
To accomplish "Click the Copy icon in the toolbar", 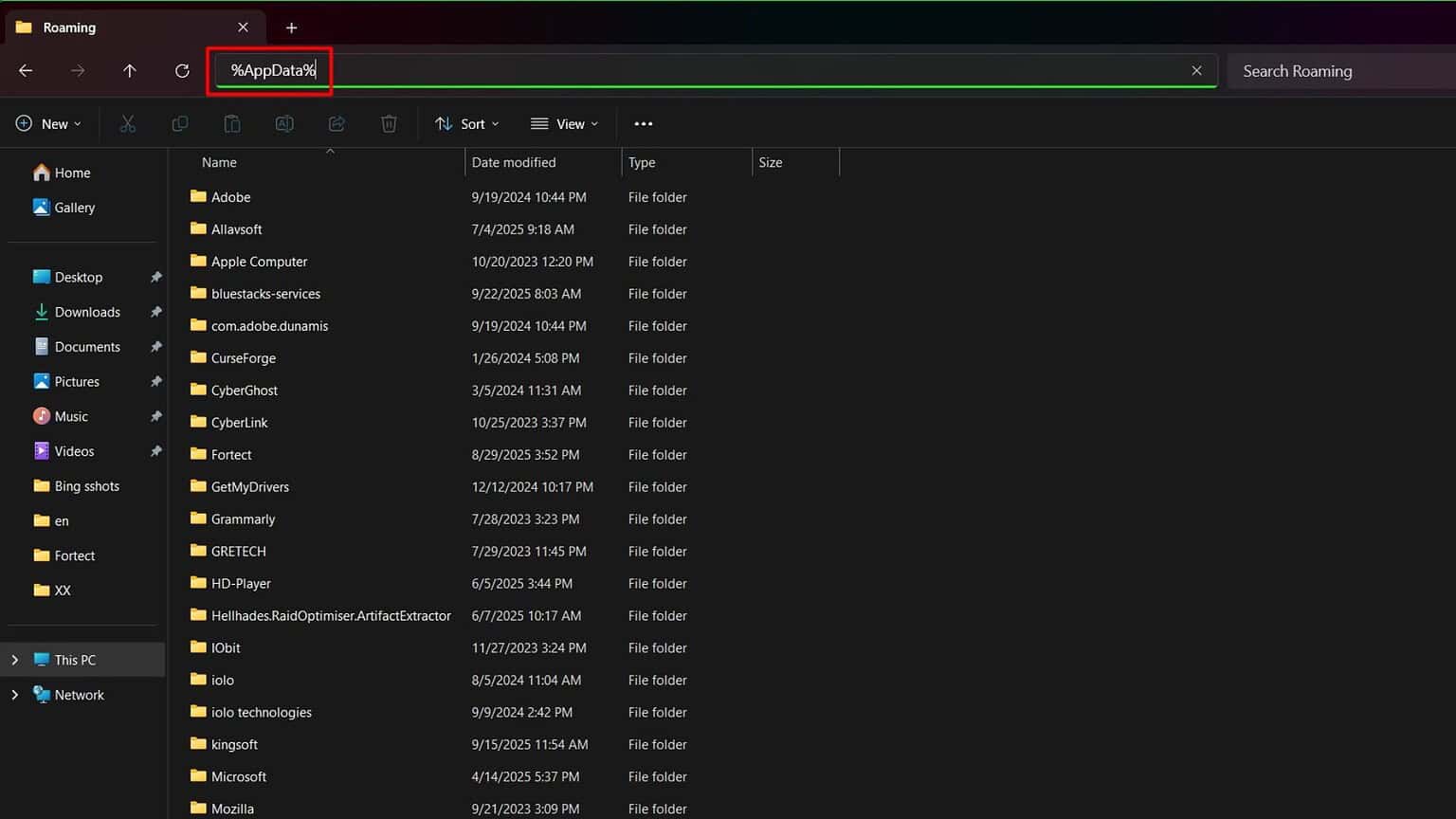I will pyautogui.click(x=180, y=123).
